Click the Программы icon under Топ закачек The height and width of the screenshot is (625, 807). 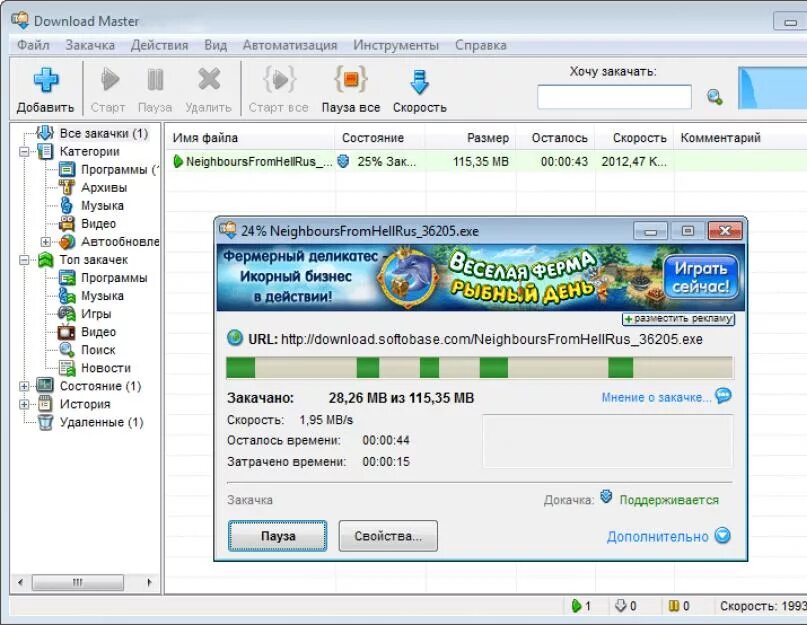(67, 278)
